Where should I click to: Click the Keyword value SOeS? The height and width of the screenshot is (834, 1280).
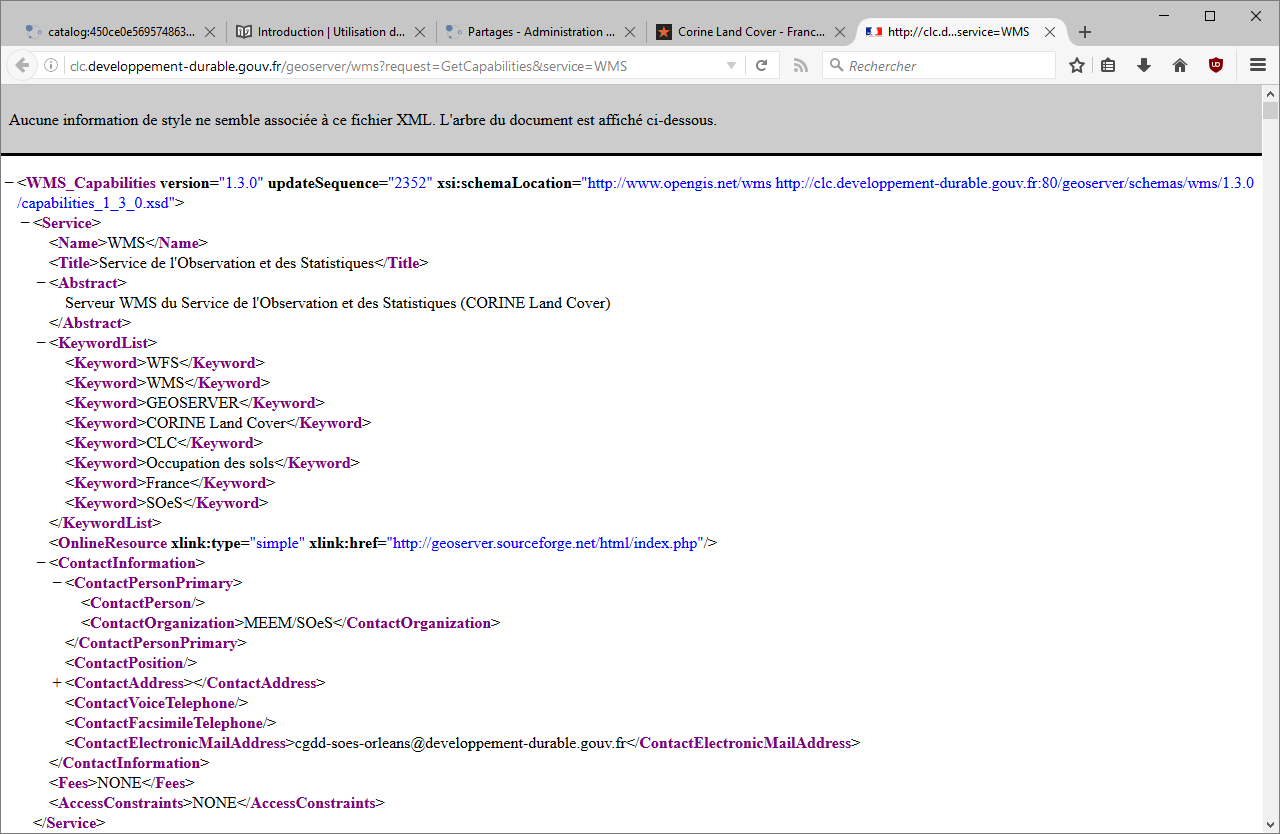tap(166, 503)
